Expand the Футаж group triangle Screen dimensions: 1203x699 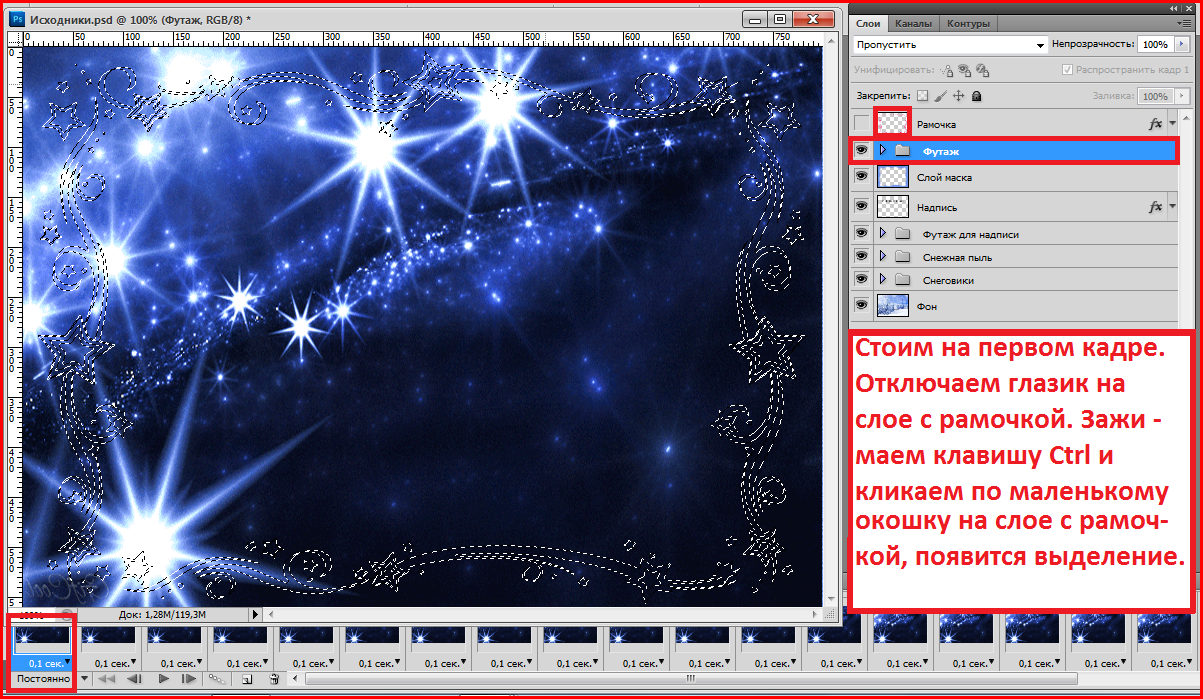click(882, 150)
